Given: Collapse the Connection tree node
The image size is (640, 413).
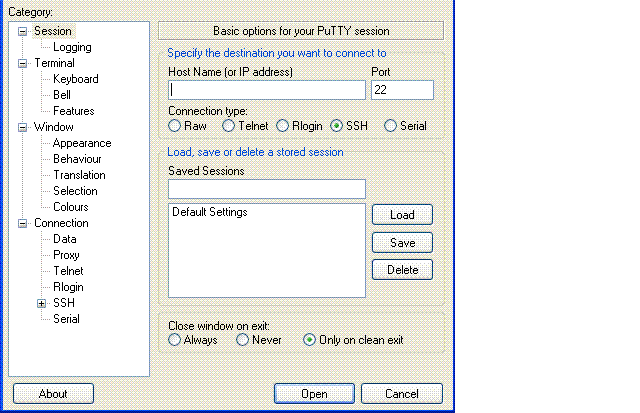Looking at the screenshot, I should (23, 223).
